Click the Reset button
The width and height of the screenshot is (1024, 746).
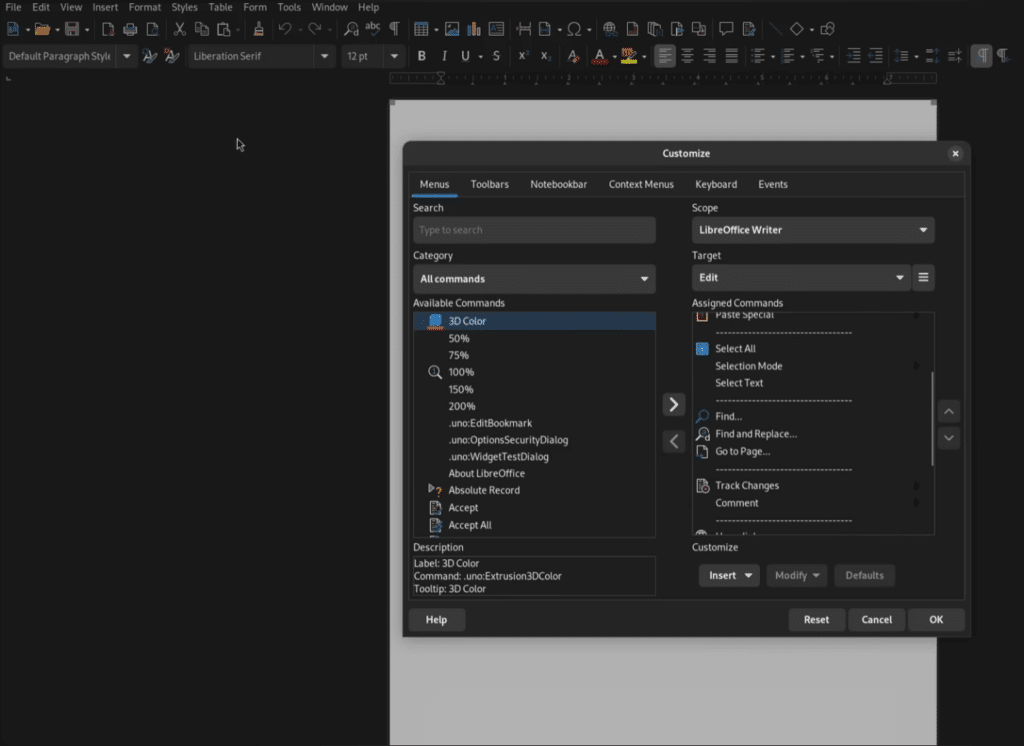816,620
